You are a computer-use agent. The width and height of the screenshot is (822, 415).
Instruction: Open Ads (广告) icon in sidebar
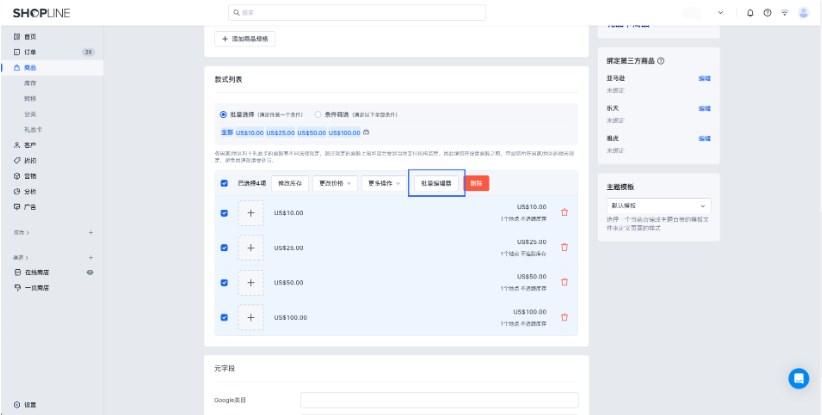click(17, 207)
